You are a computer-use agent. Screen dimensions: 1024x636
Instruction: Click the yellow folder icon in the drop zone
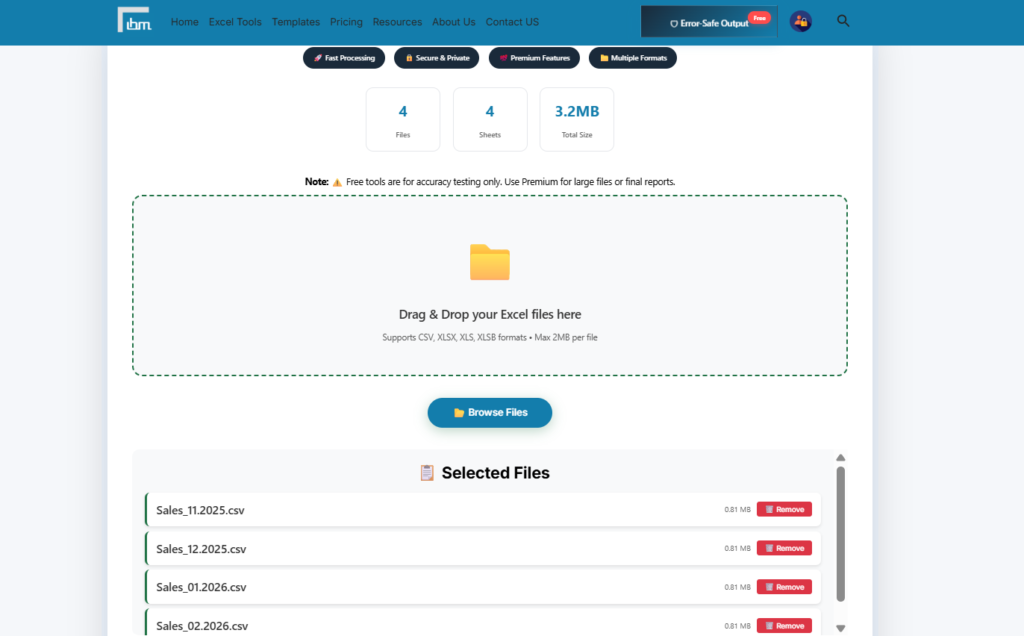pos(489,262)
